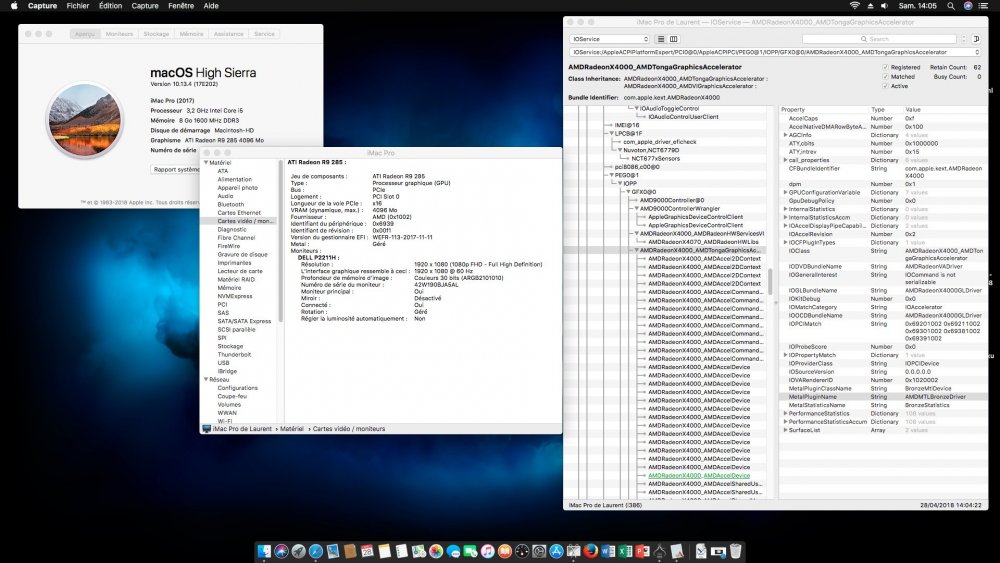The image size is (1000, 563).
Task: Open Microsoft Excel from the Dock
Action: (x=625, y=551)
